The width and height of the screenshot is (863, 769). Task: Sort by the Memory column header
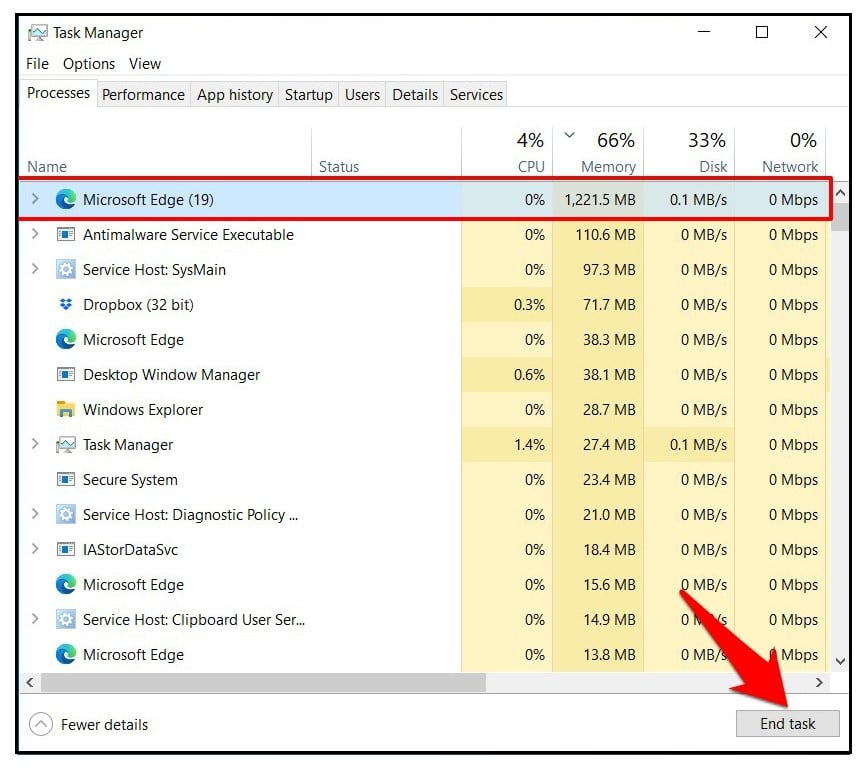598,152
